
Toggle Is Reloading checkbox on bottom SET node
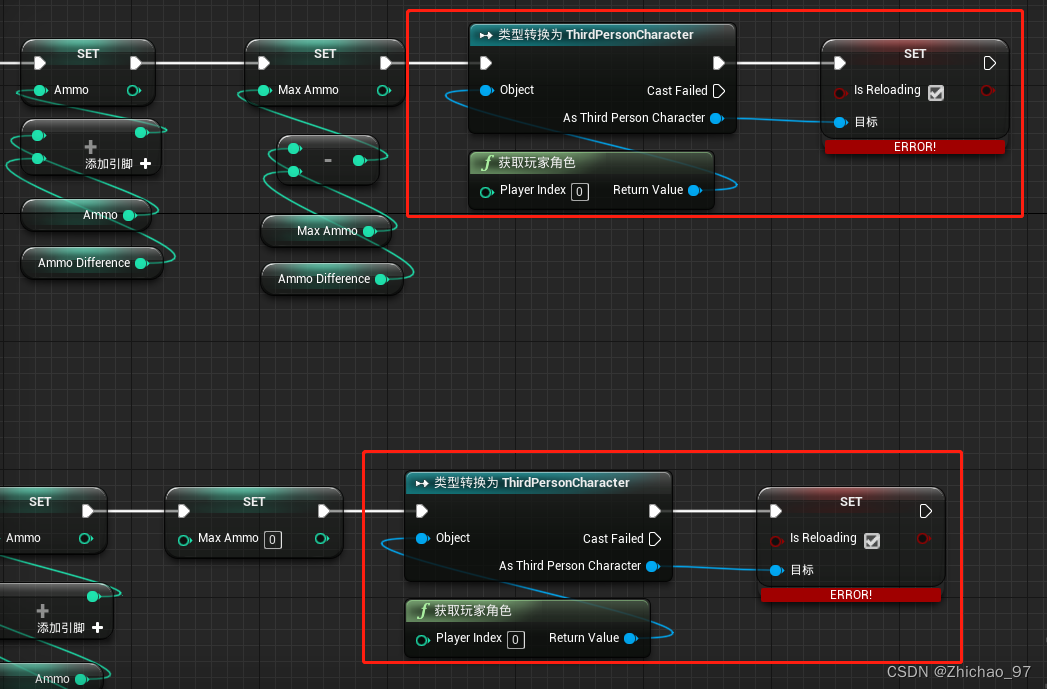[x=871, y=540]
